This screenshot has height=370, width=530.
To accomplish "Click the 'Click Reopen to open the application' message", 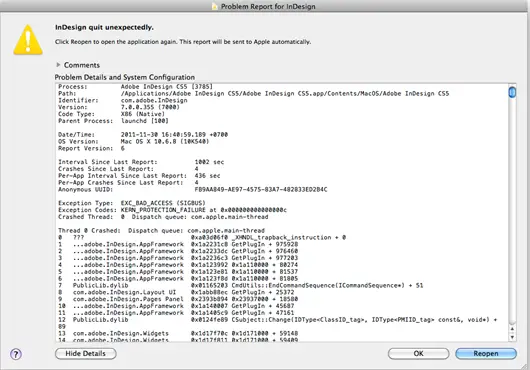I will point(183,42).
